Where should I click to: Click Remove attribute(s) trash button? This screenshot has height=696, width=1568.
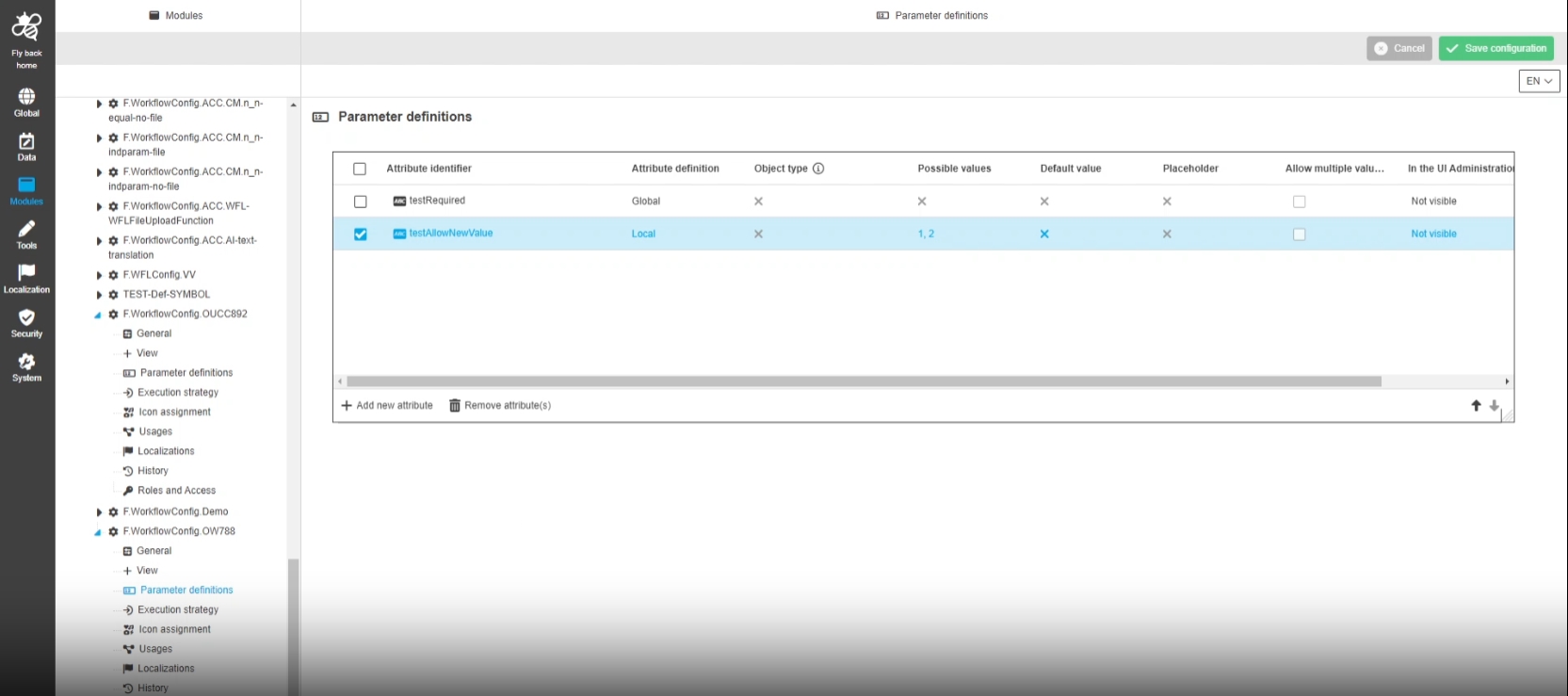[x=500, y=406]
